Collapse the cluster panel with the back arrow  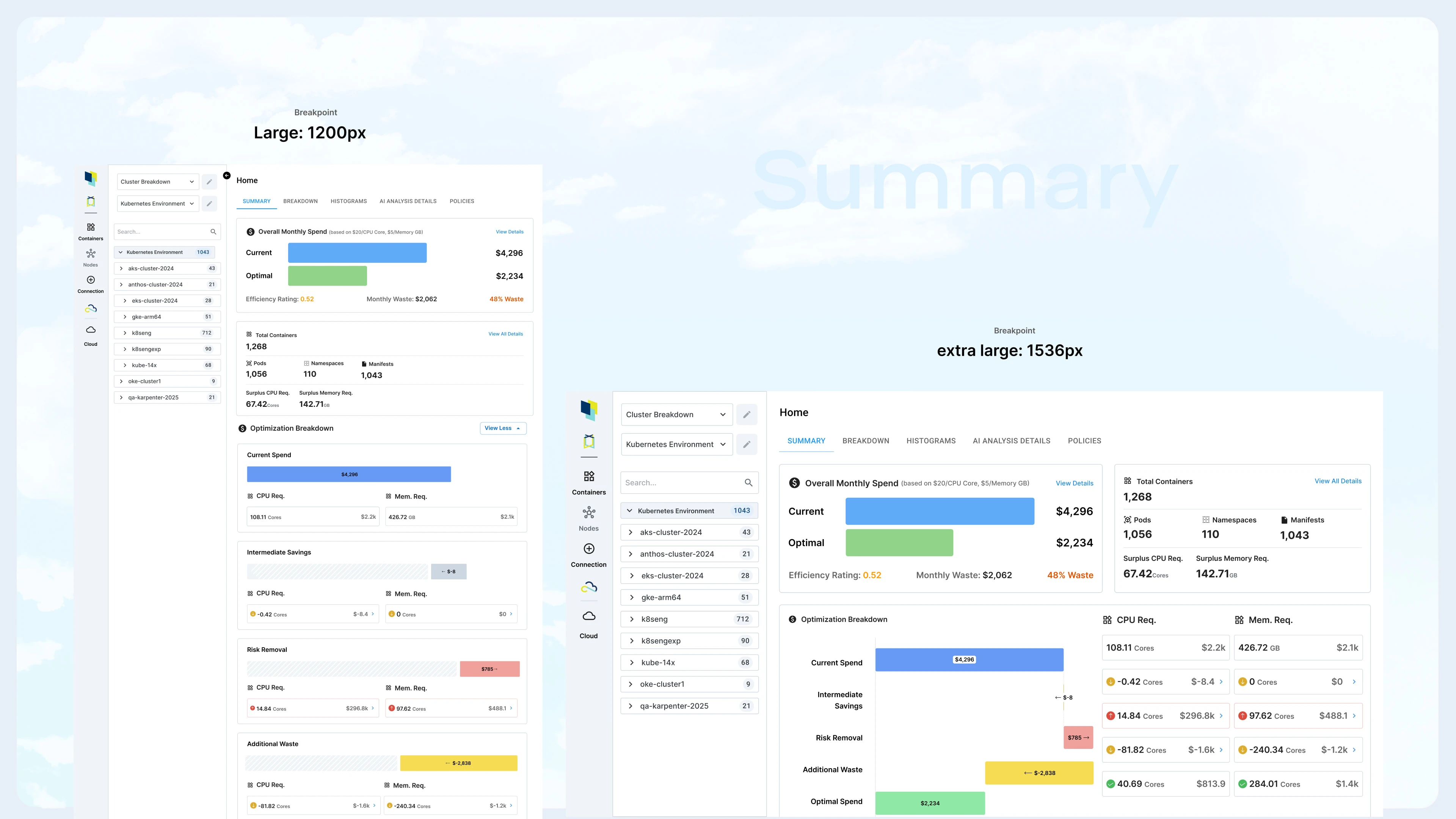pos(227,175)
